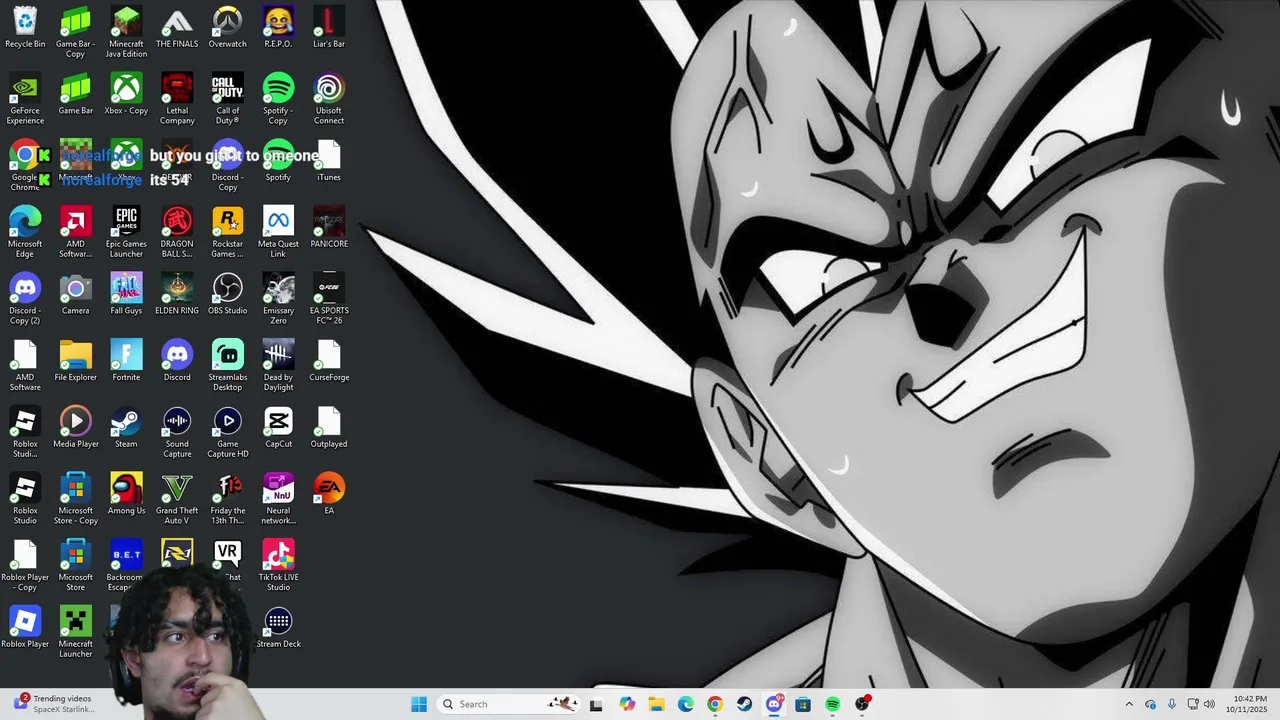Select the Google Chrome desktop shortcut
The height and width of the screenshot is (720, 1280).
[25, 166]
